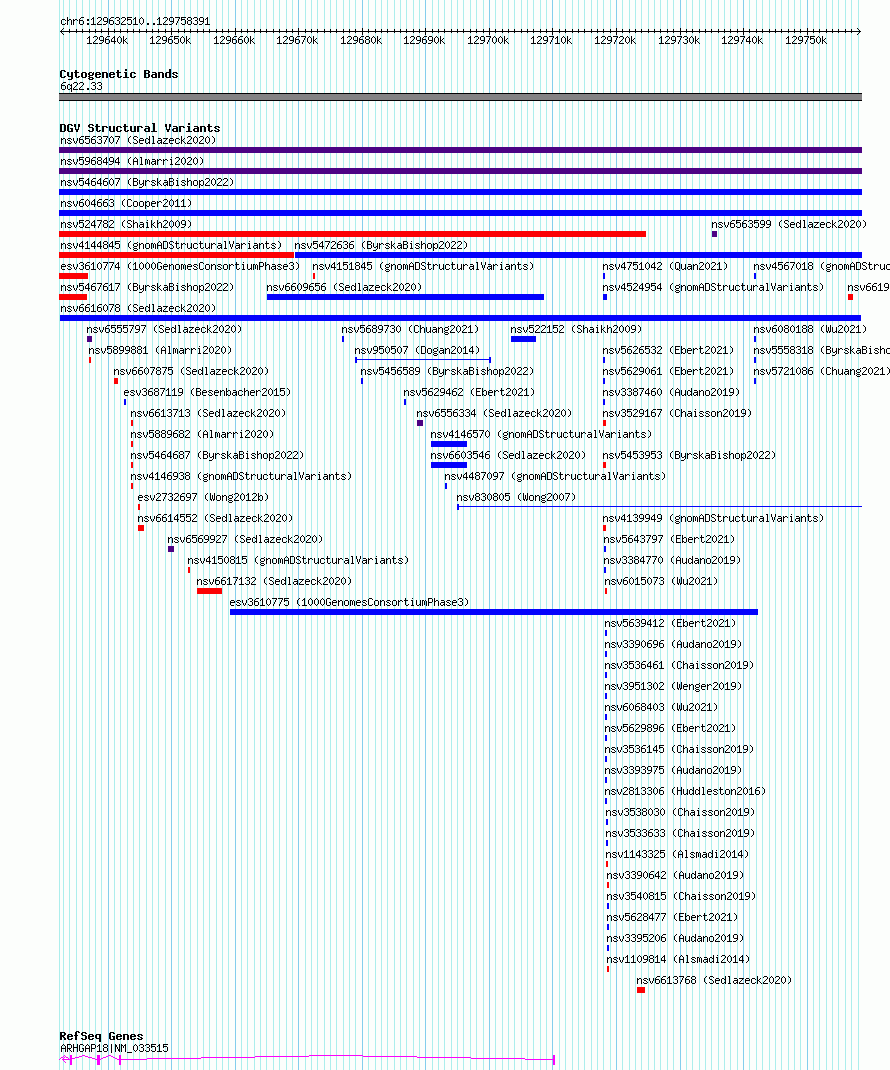Image resolution: width=890 pixels, height=1070 pixels.
Task: Click the 6q22.33 cytogenetic band label
Action: (x=81, y=87)
